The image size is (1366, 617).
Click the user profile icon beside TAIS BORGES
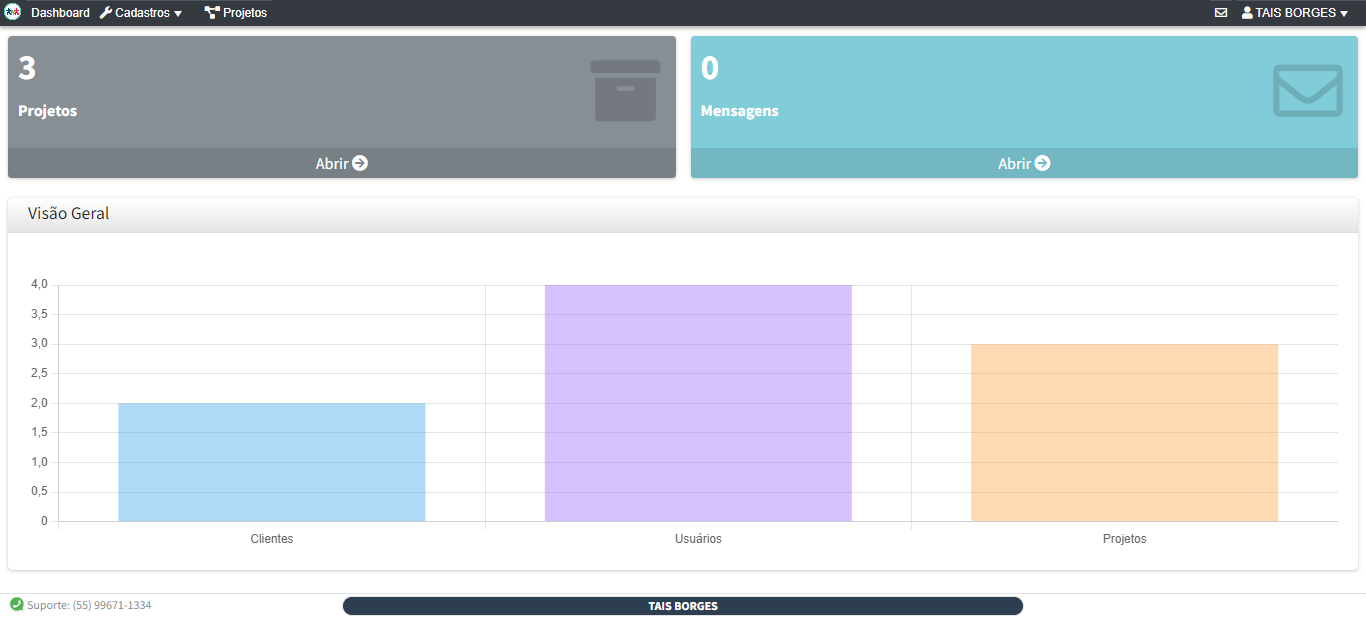1247,13
